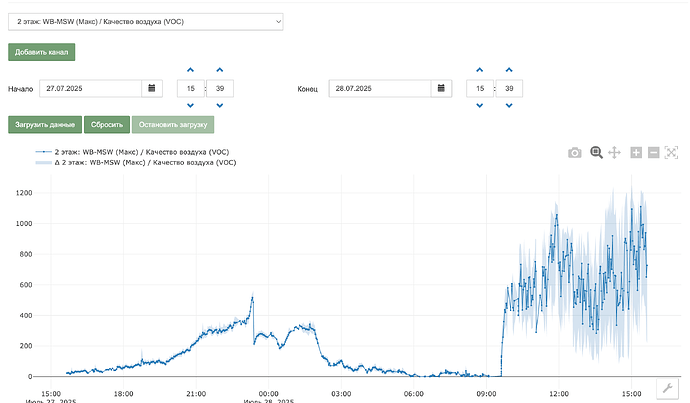The image size is (690, 403).
Task: Click the Сбросить button
Action: 107,125
